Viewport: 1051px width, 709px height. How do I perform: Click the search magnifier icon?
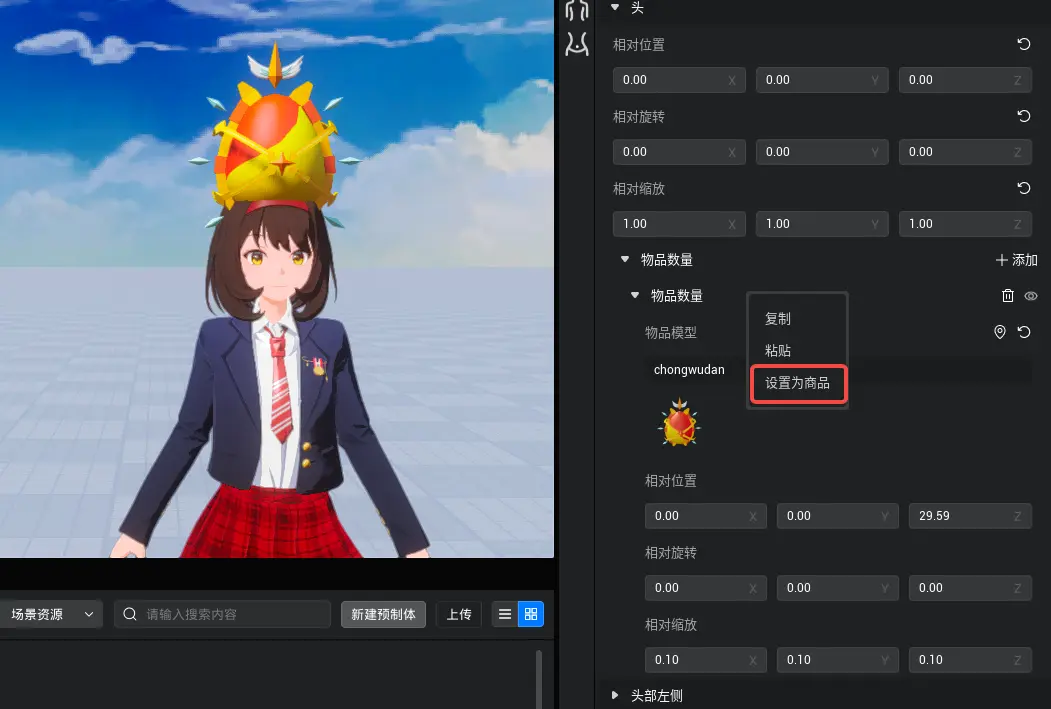coord(130,614)
